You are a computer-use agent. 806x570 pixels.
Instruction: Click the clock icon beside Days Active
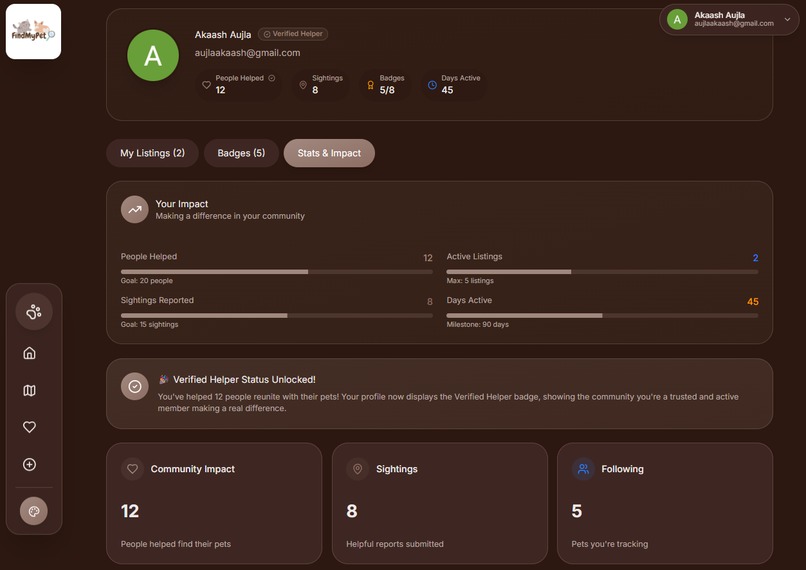pos(432,85)
